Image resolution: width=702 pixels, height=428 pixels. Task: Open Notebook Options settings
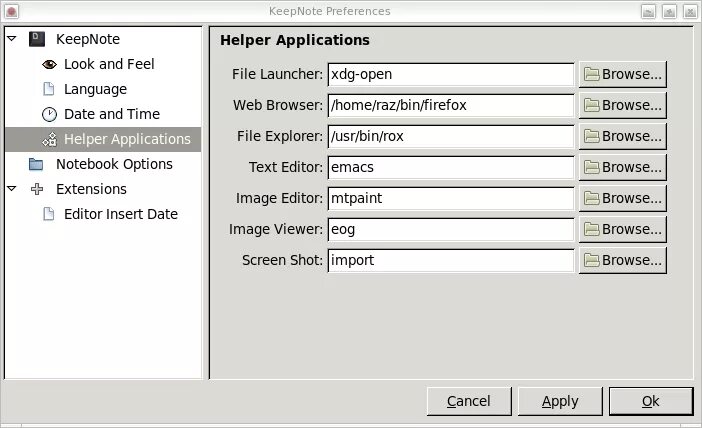tap(114, 164)
